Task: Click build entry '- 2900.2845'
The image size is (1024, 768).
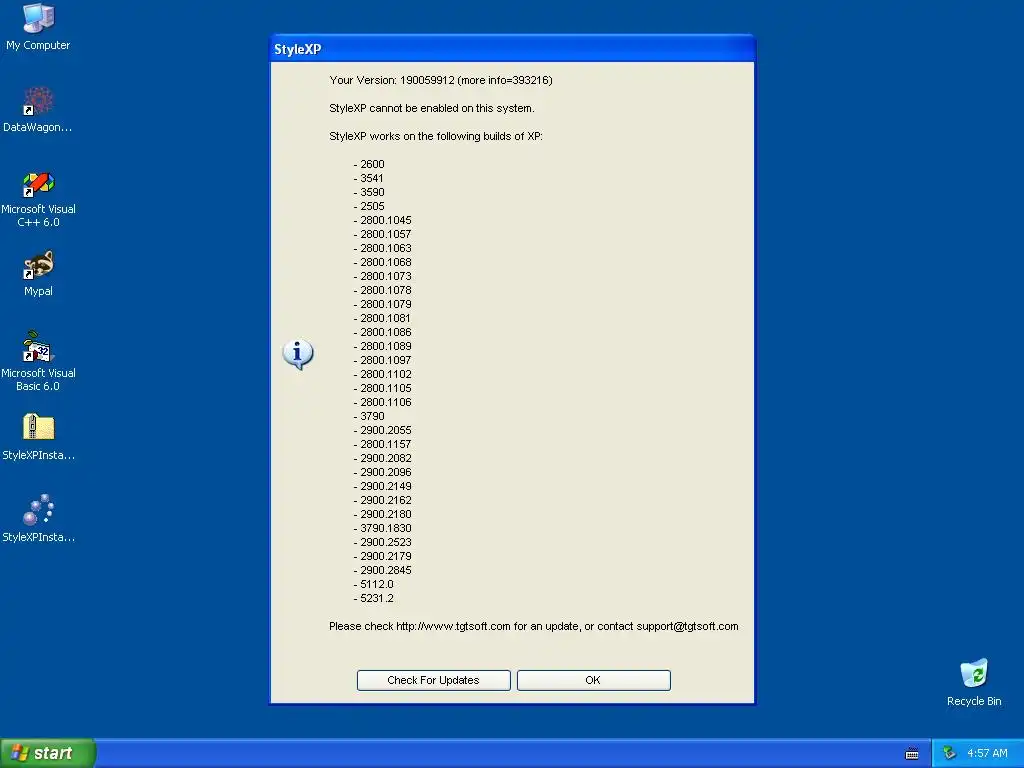Action: [383, 570]
